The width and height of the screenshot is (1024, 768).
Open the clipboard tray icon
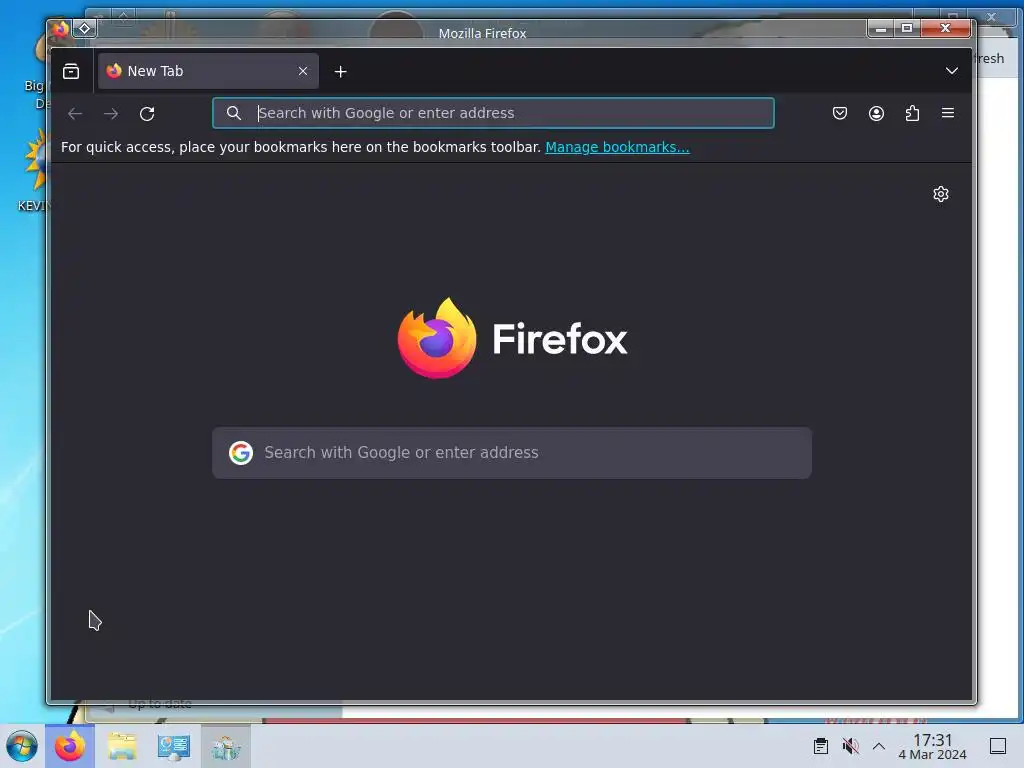pyautogui.click(x=821, y=746)
